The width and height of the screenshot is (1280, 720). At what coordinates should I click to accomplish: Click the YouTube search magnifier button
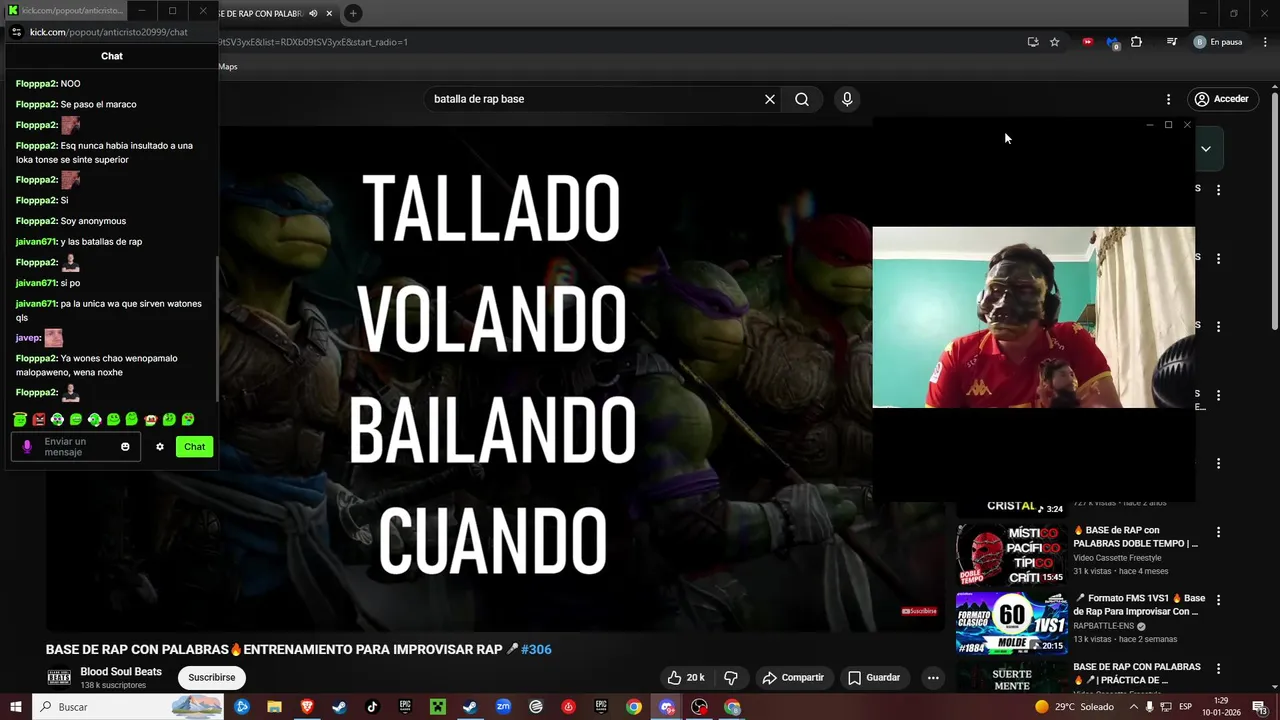tap(802, 99)
